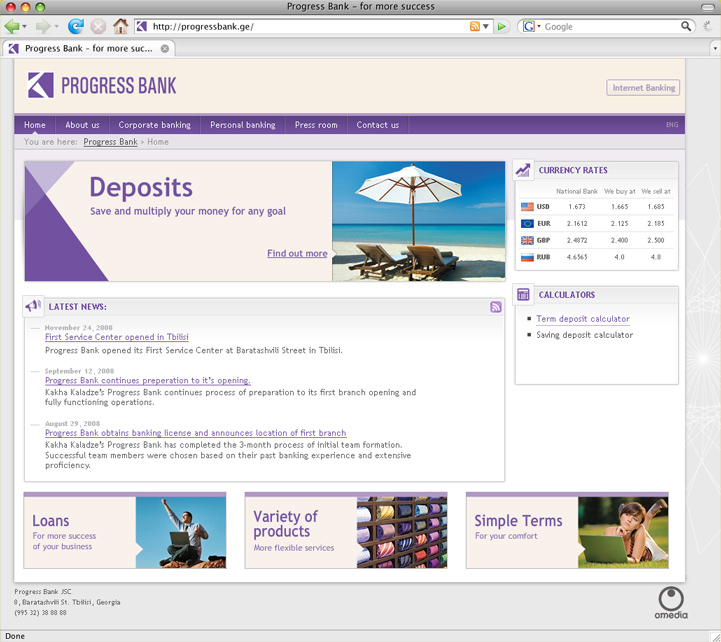The image size is (721, 642).
Task: Click the Progress Bank logo
Action: (x=102, y=86)
